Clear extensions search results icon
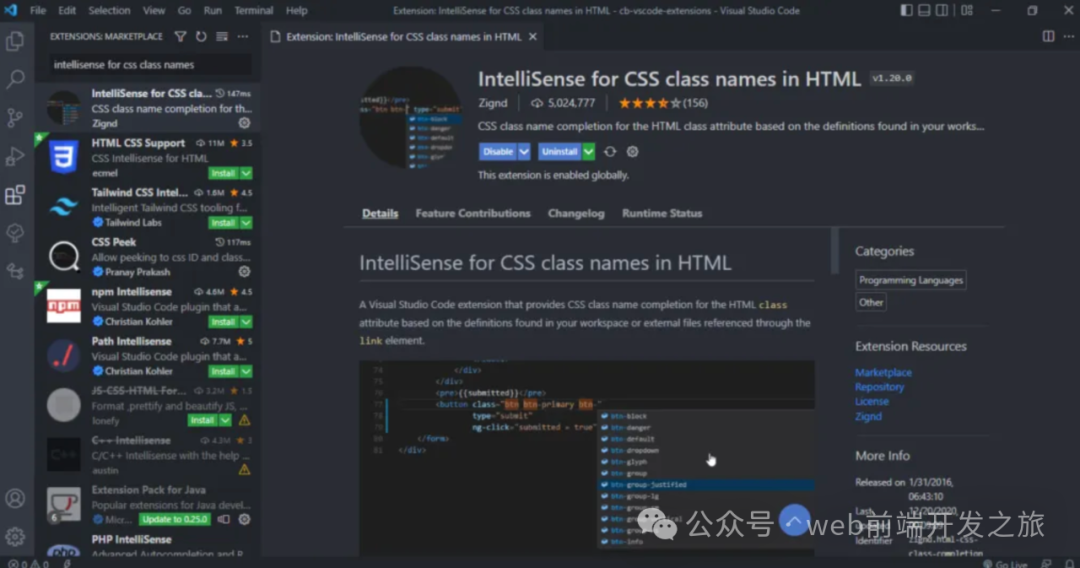Image resolution: width=1080 pixels, height=568 pixels. tap(222, 36)
